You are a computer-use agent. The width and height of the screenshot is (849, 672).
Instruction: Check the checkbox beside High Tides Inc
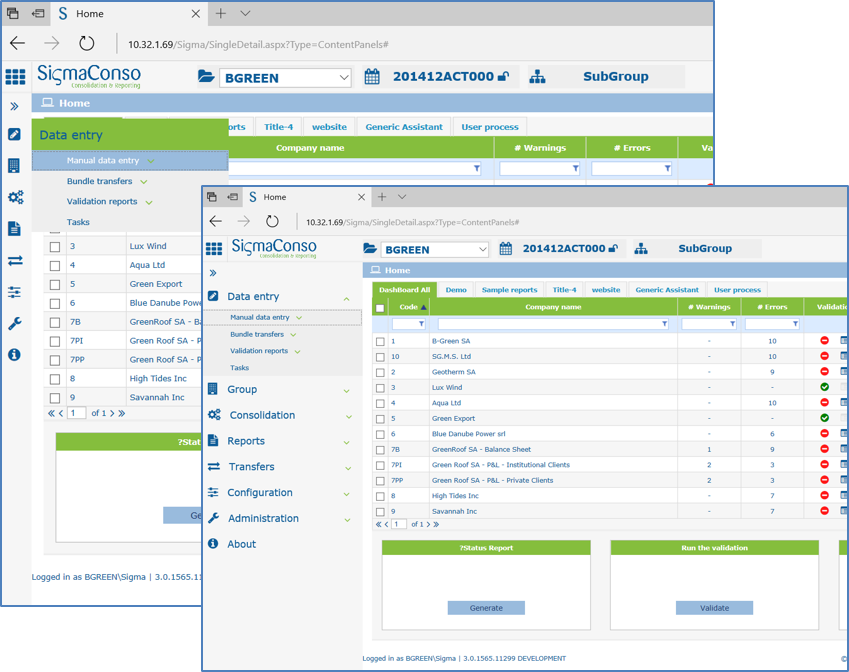click(x=378, y=496)
